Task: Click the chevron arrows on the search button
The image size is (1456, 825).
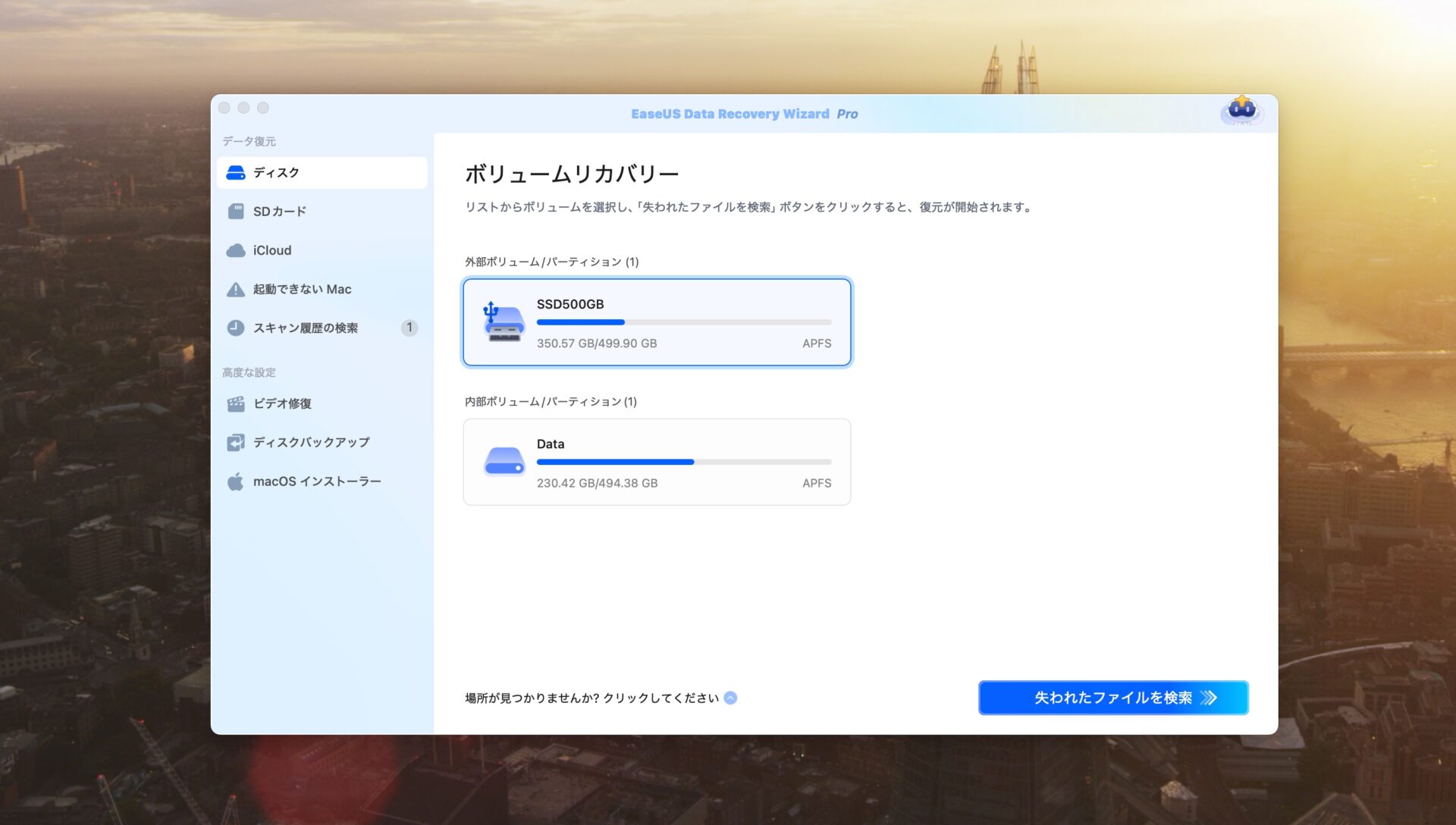Action: click(1210, 698)
